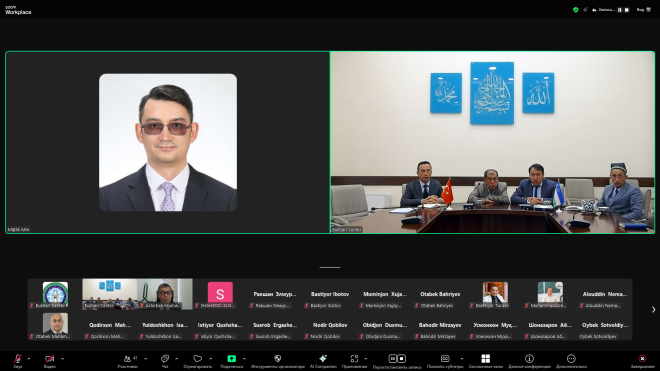
Task: Pause the recording in top bar
Action: pos(620,10)
